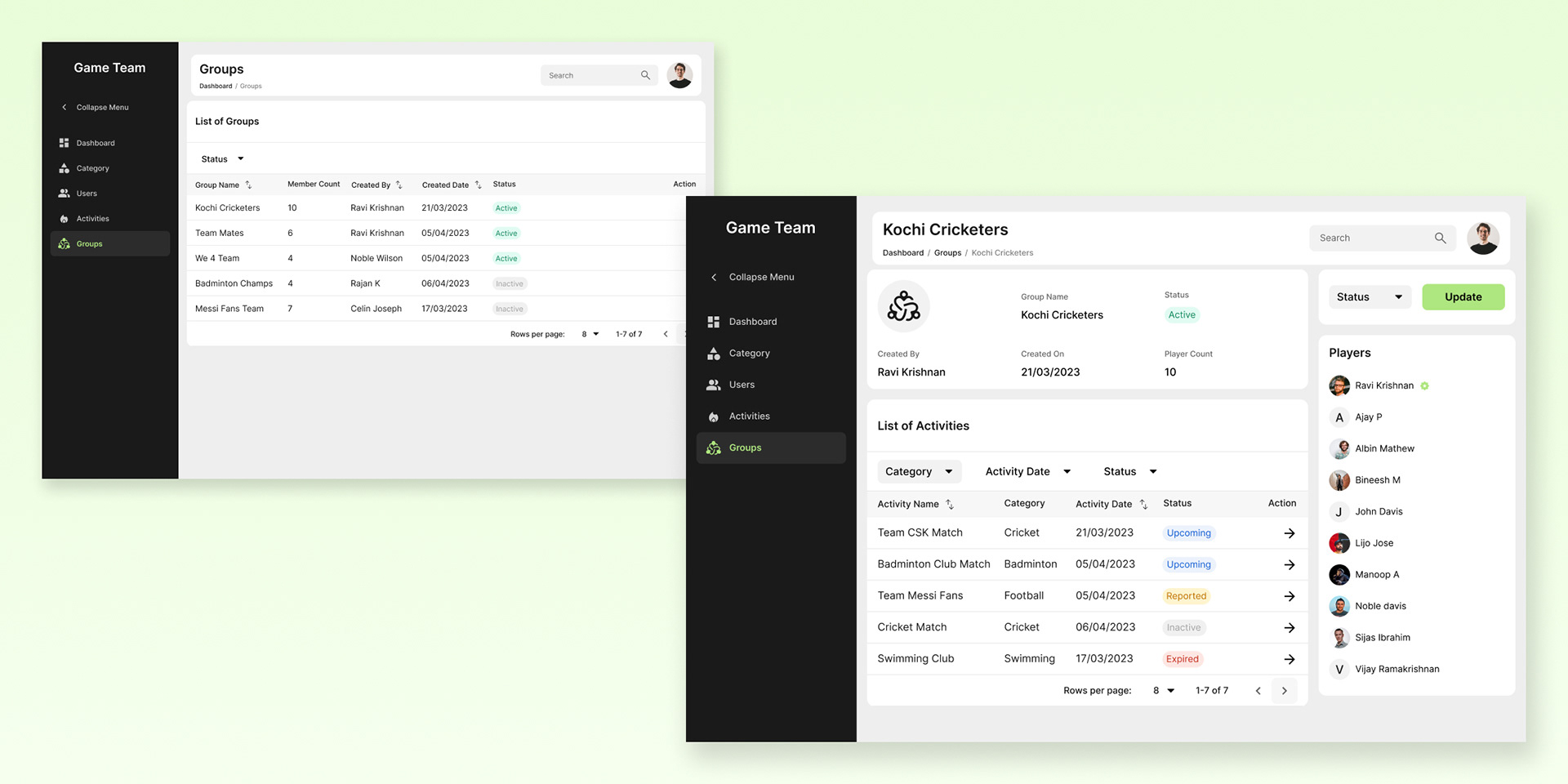Sort groups list by Created Date
1568x784 pixels.
(478, 185)
